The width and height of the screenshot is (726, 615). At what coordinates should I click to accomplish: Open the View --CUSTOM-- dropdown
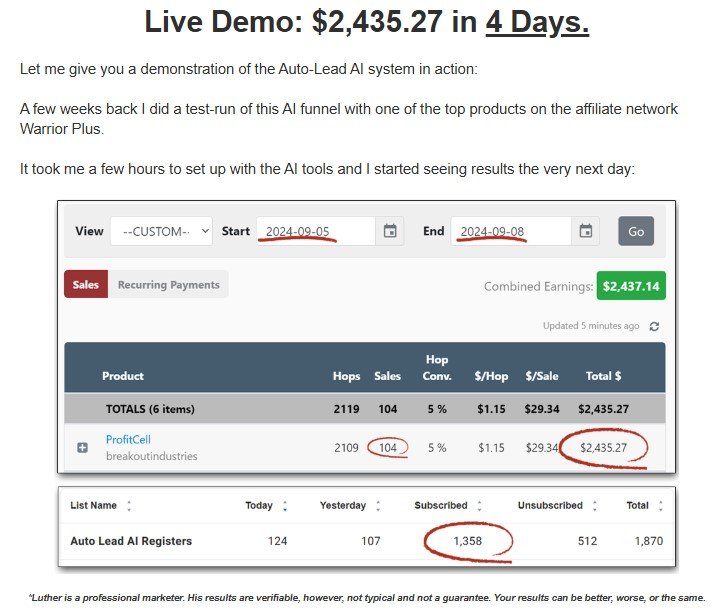point(161,231)
